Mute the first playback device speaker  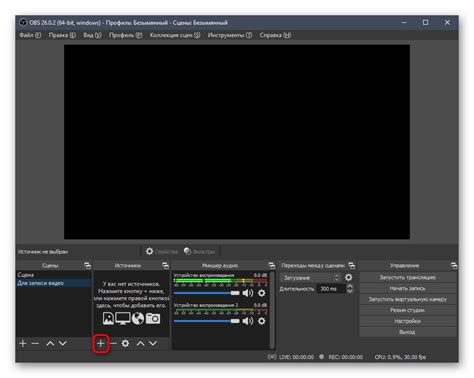pyautogui.click(x=248, y=293)
